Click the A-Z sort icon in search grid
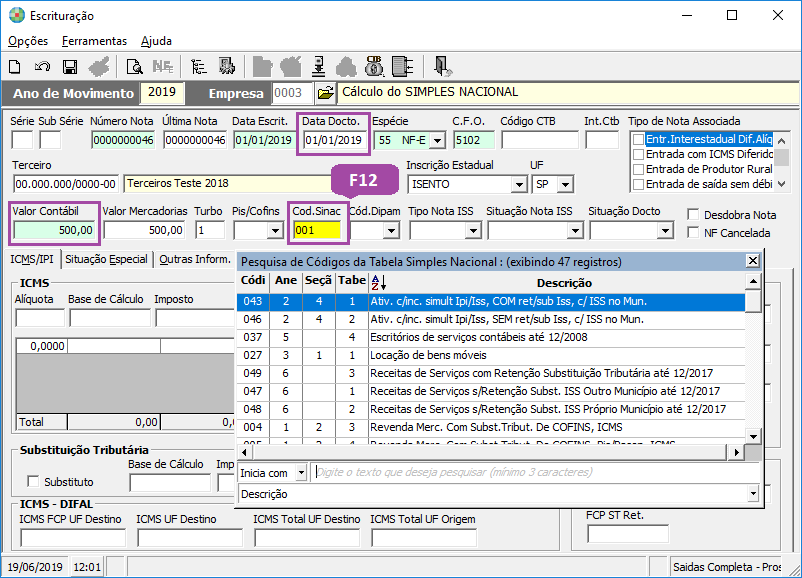802x578 pixels. point(378,282)
